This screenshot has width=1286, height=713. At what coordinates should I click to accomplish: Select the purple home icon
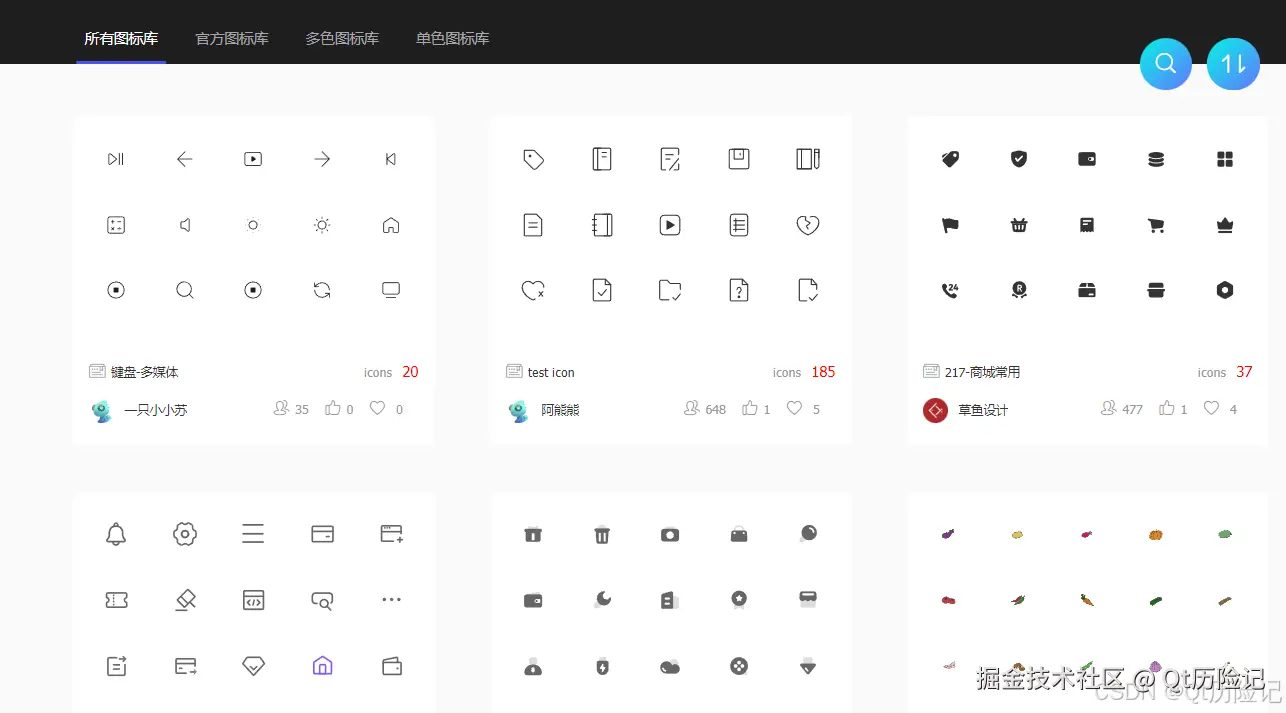coord(322,665)
